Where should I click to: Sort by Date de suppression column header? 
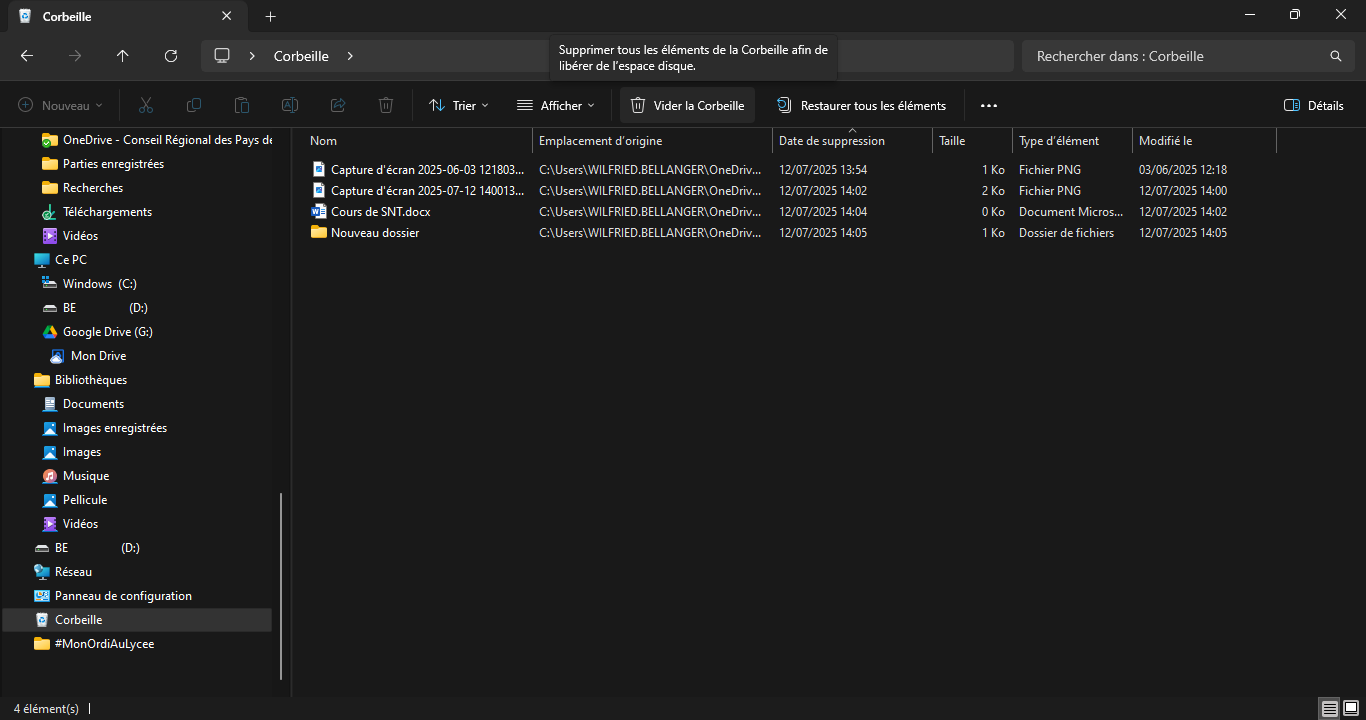831,141
